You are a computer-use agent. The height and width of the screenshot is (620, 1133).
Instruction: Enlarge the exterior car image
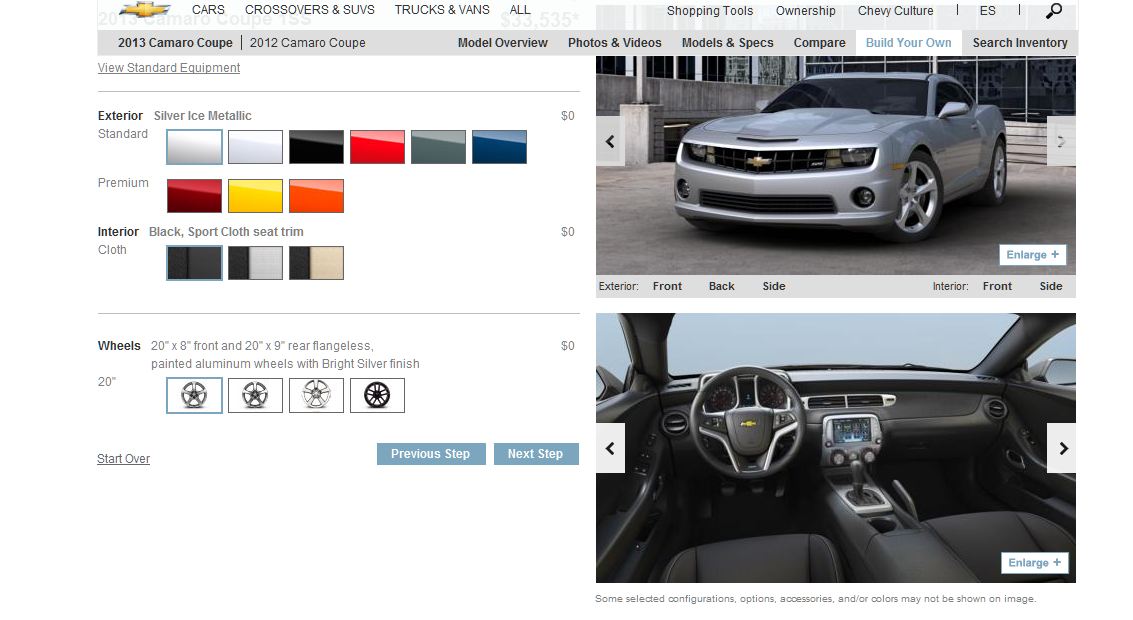click(1032, 255)
